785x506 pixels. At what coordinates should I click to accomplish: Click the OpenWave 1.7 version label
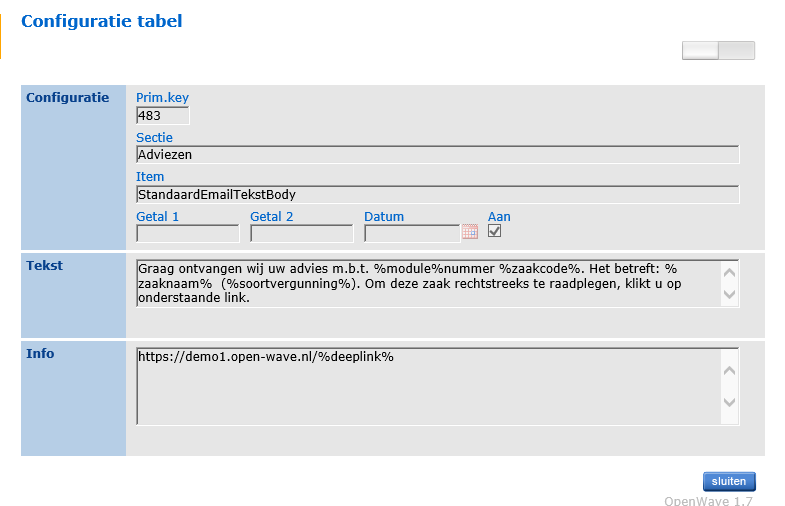click(708, 500)
